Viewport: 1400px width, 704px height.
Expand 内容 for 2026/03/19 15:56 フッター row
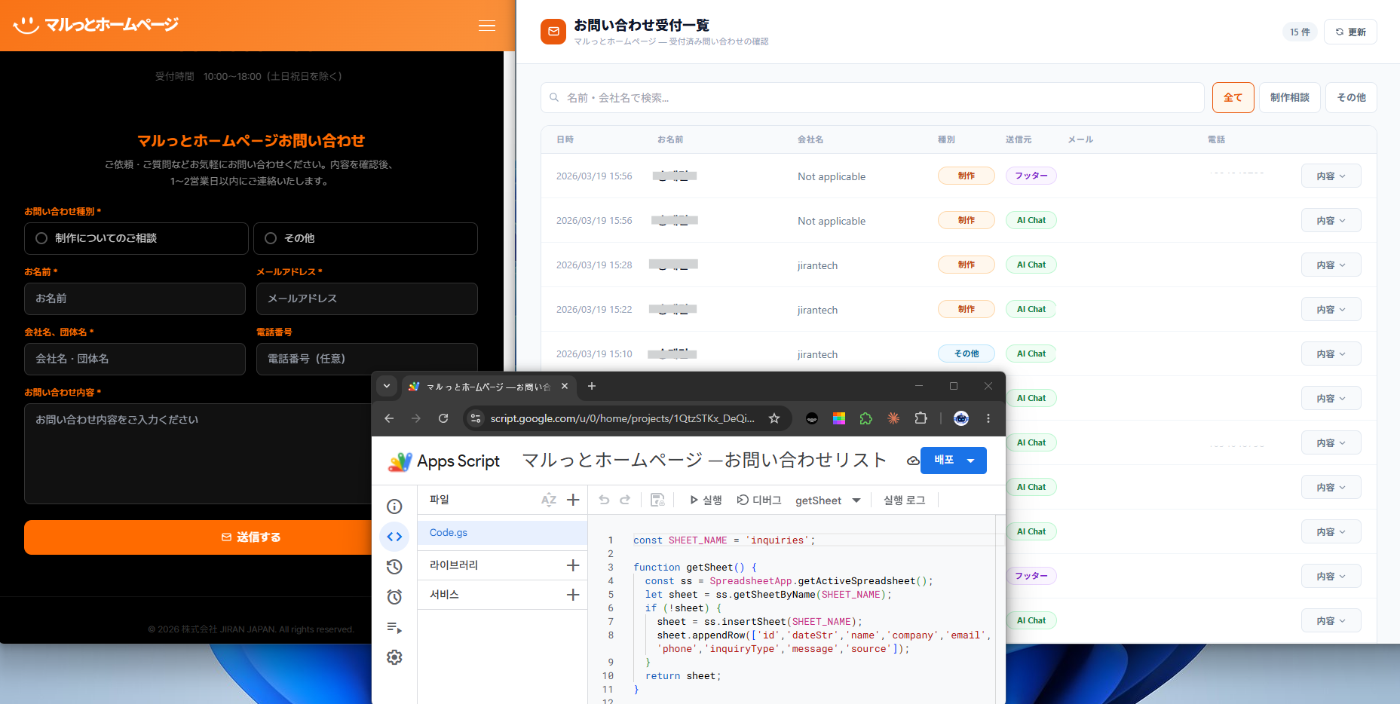click(1331, 176)
